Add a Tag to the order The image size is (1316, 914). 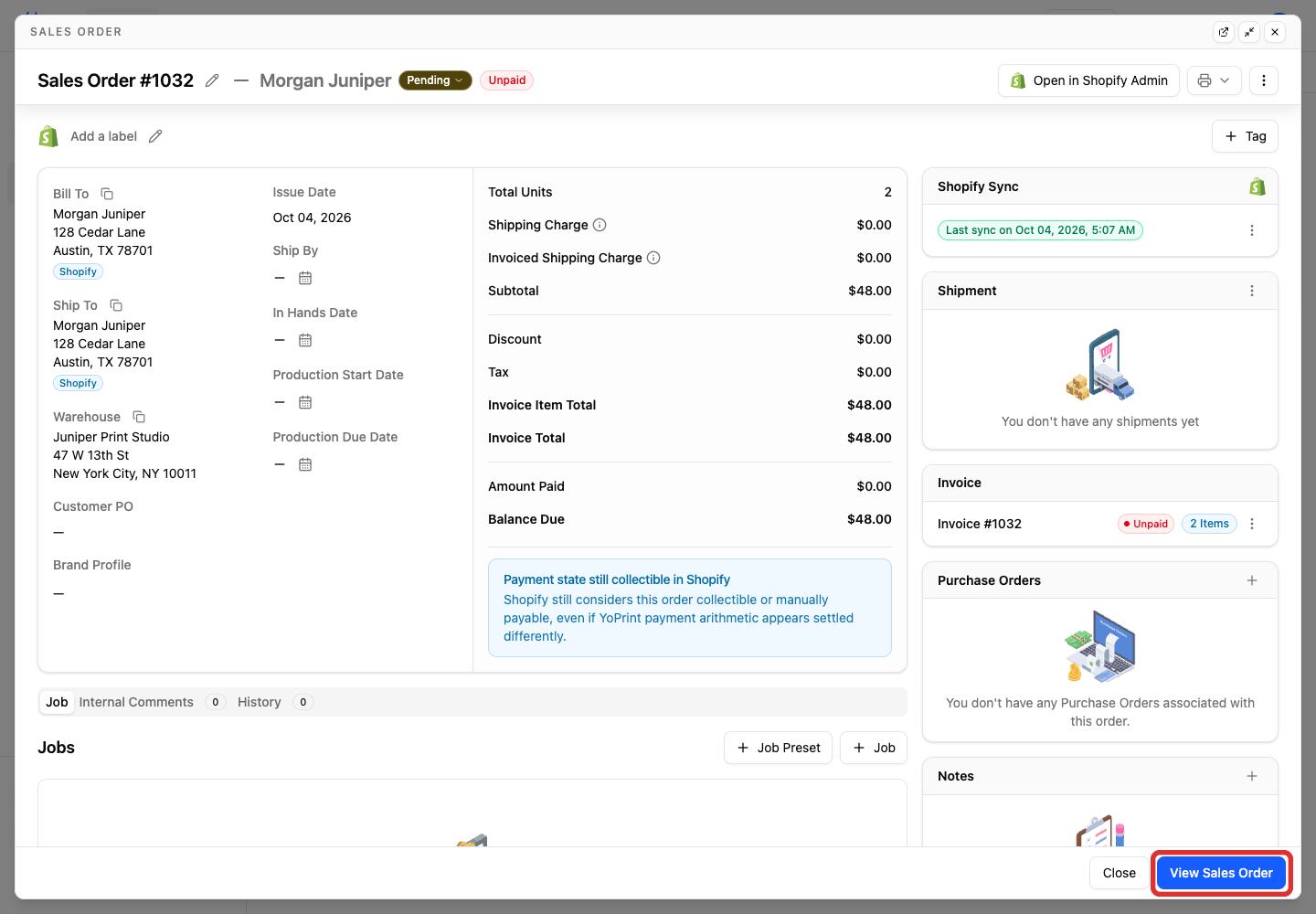point(1246,136)
